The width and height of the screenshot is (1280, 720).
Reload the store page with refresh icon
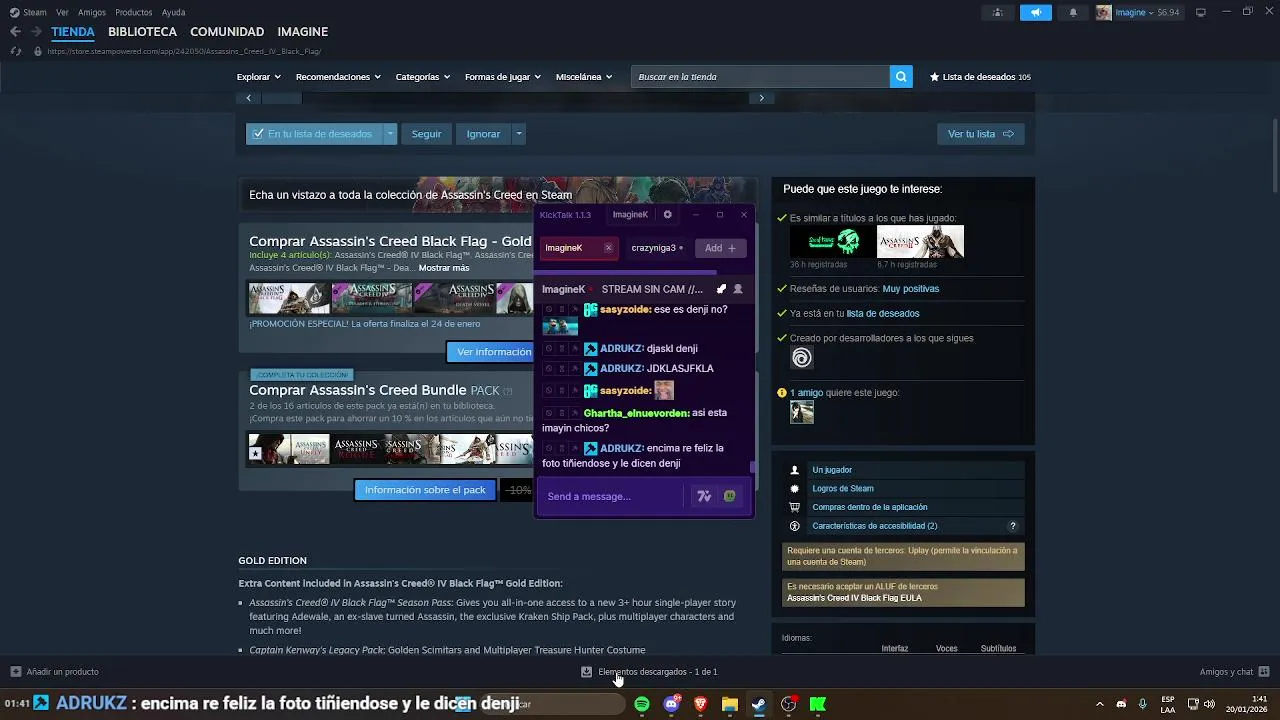point(15,51)
